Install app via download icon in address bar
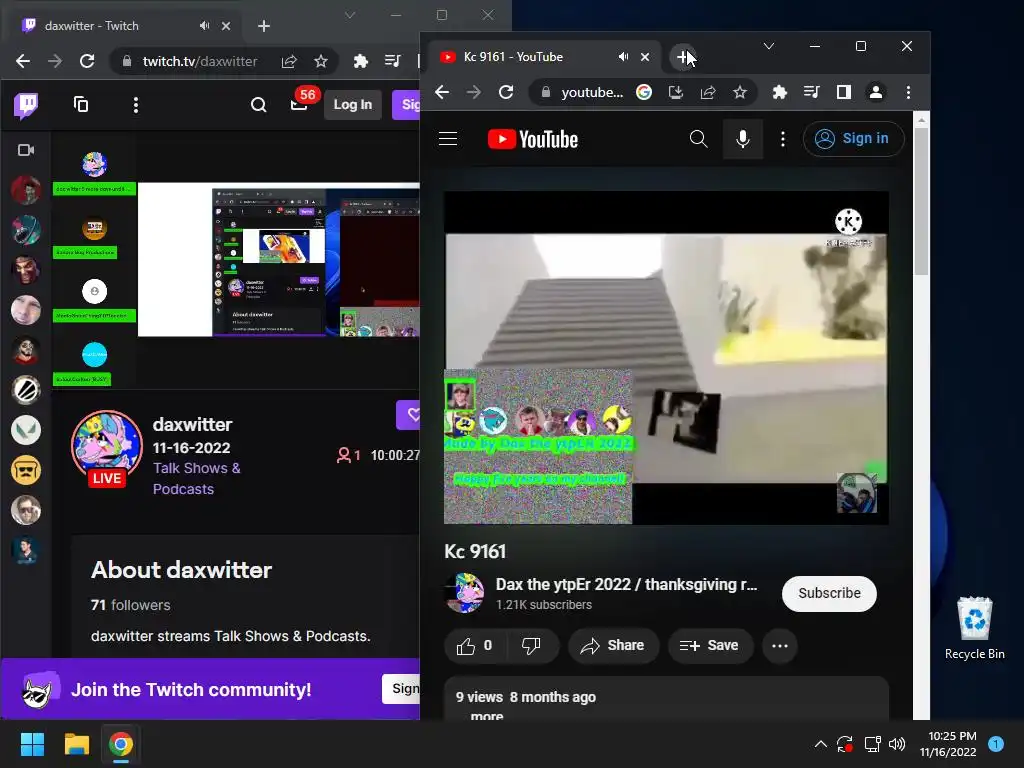The height and width of the screenshot is (768, 1024). click(x=676, y=92)
